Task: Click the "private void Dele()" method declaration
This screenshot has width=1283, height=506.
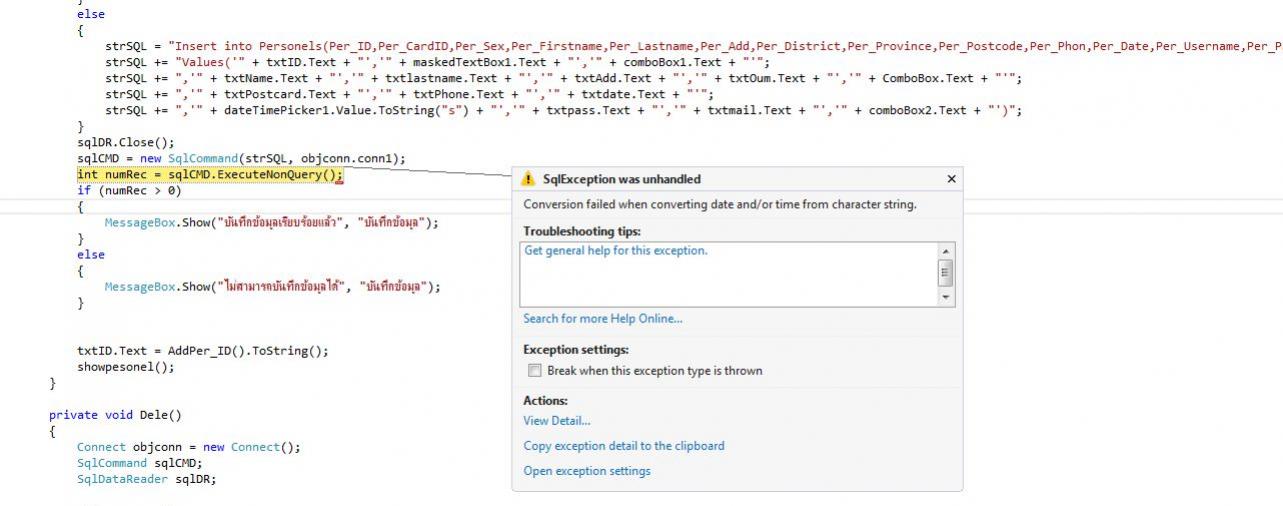Action: pyautogui.click(x=115, y=415)
